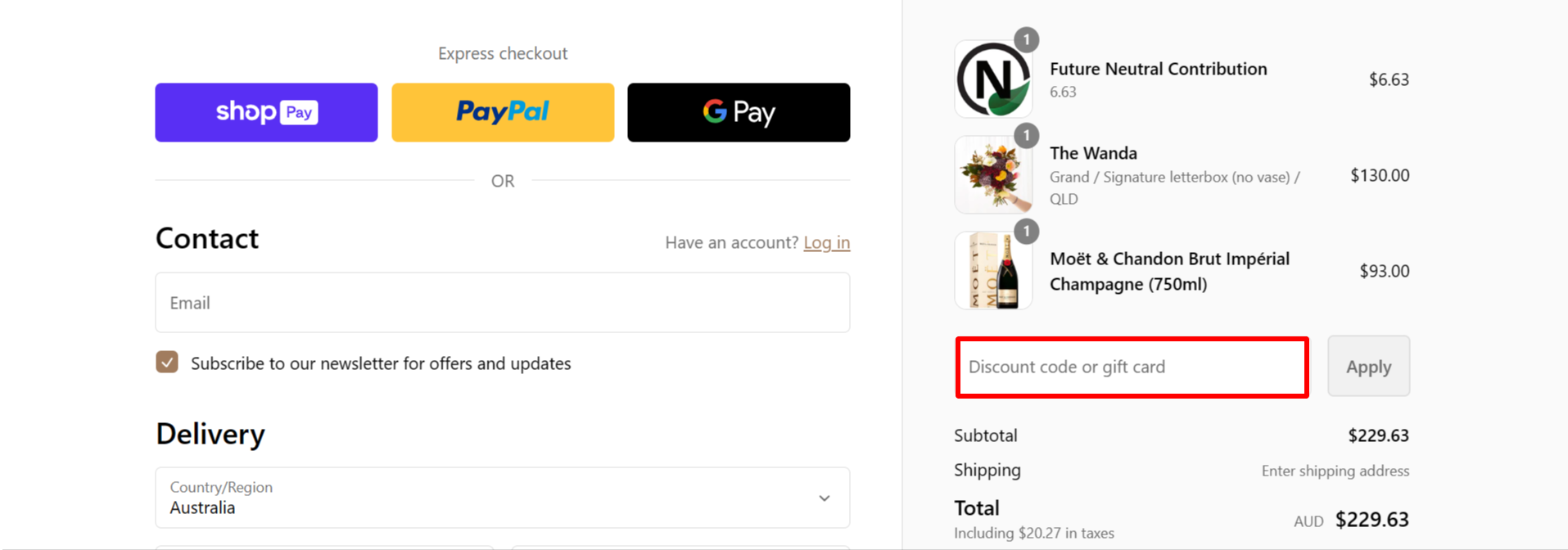The width and height of the screenshot is (1568, 550).
Task: Click the quantity badge on The Wanda item
Action: (1027, 136)
